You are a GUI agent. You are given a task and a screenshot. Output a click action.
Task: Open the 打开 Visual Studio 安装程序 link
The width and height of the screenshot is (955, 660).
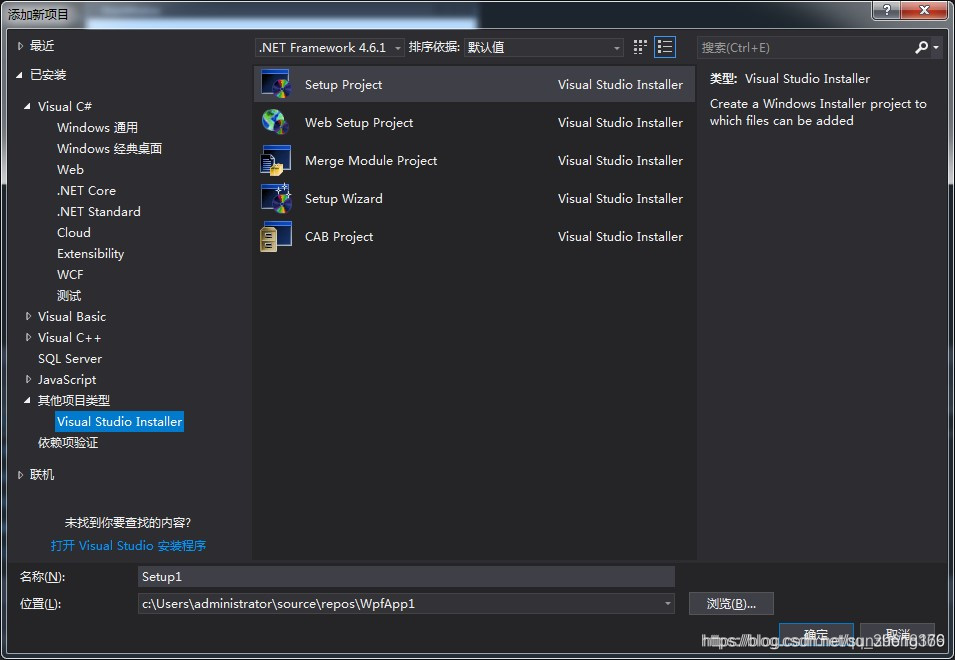pos(128,546)
